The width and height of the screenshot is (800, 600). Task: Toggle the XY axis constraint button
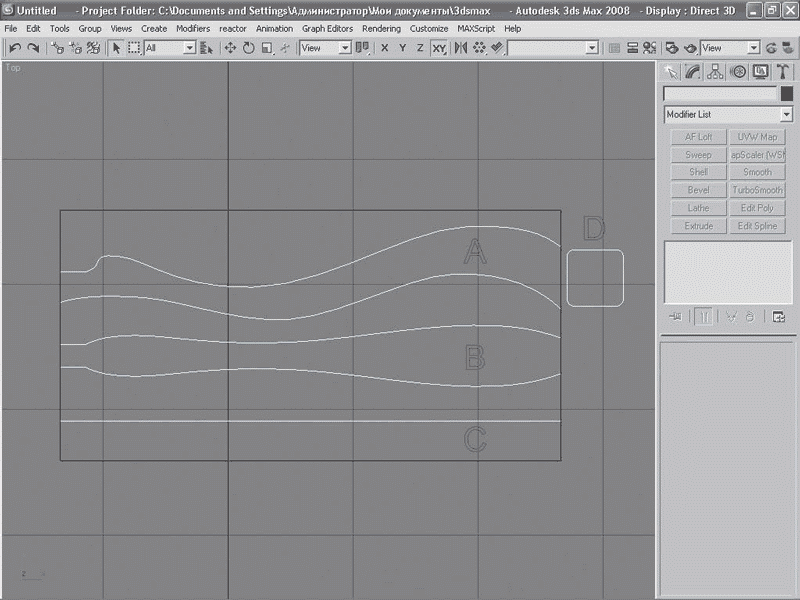439,48
